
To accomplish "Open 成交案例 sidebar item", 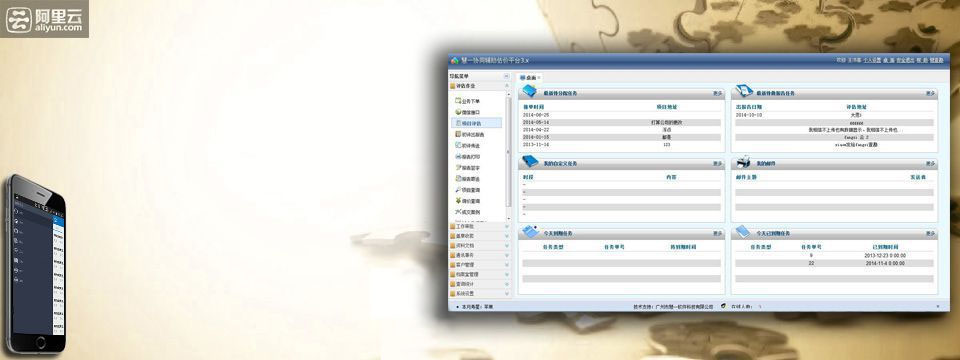I will click(467, 212).
